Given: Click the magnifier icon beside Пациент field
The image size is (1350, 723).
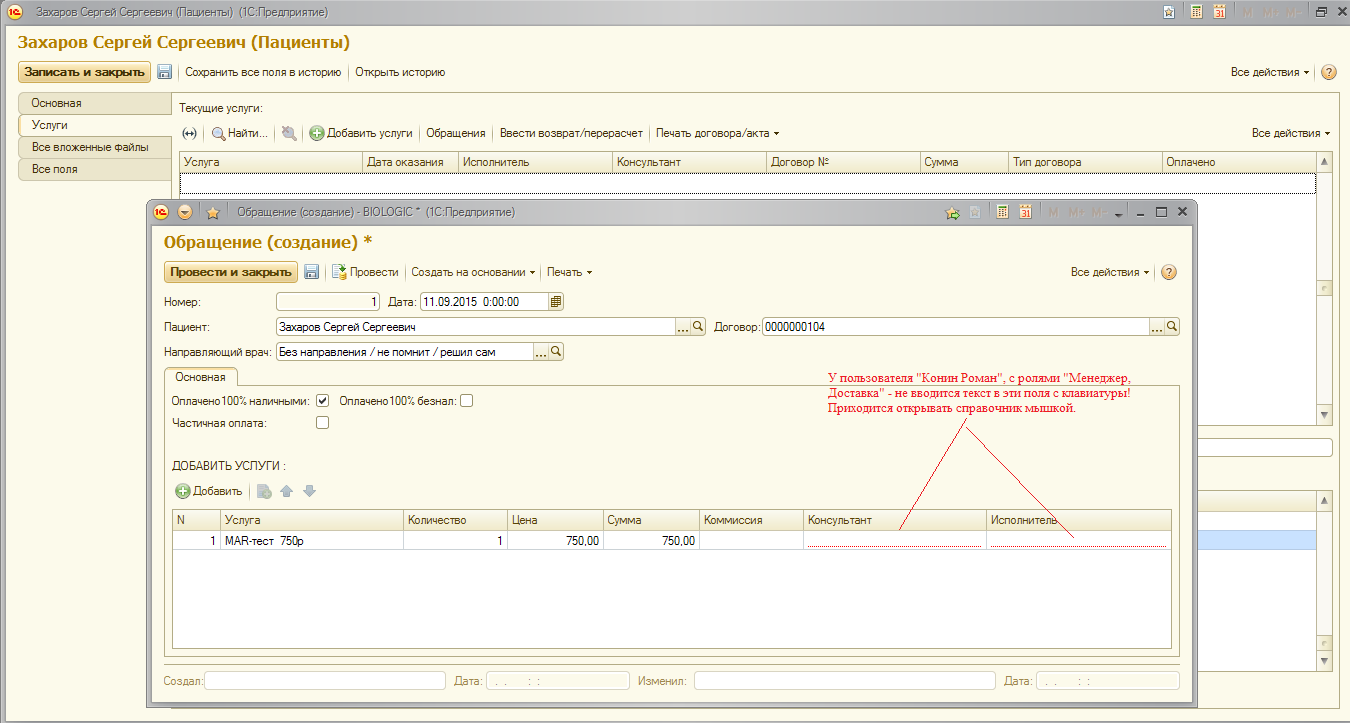Looking at the screenshot, I should point(699,327).
